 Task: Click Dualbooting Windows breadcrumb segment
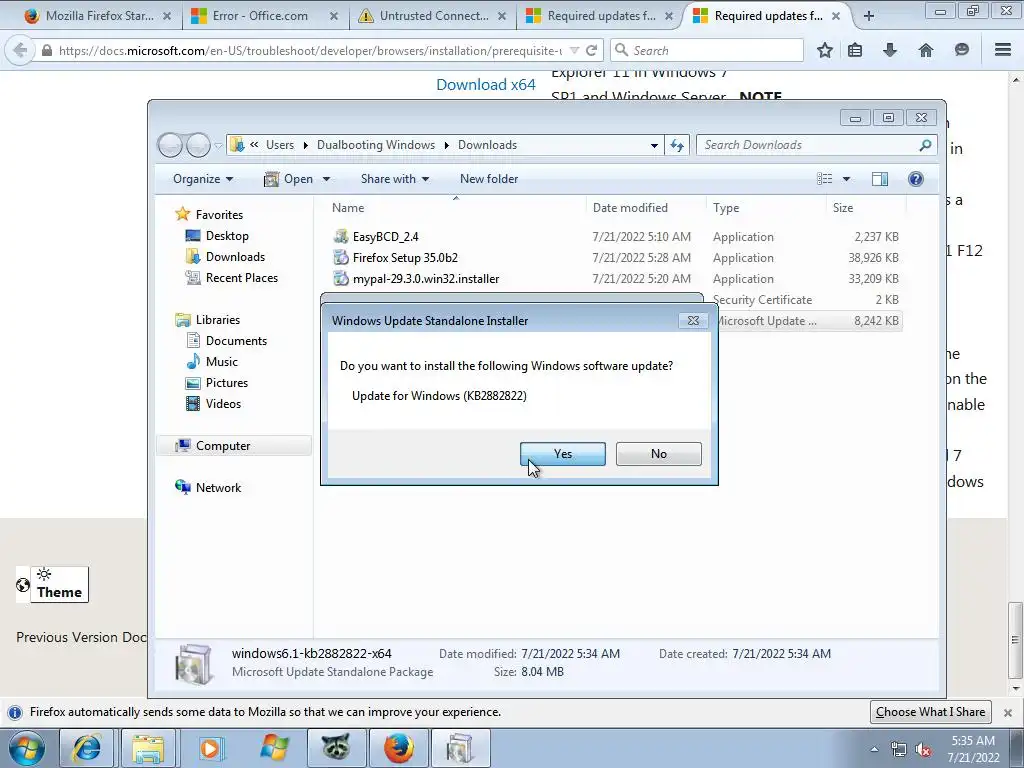point(376,145)
